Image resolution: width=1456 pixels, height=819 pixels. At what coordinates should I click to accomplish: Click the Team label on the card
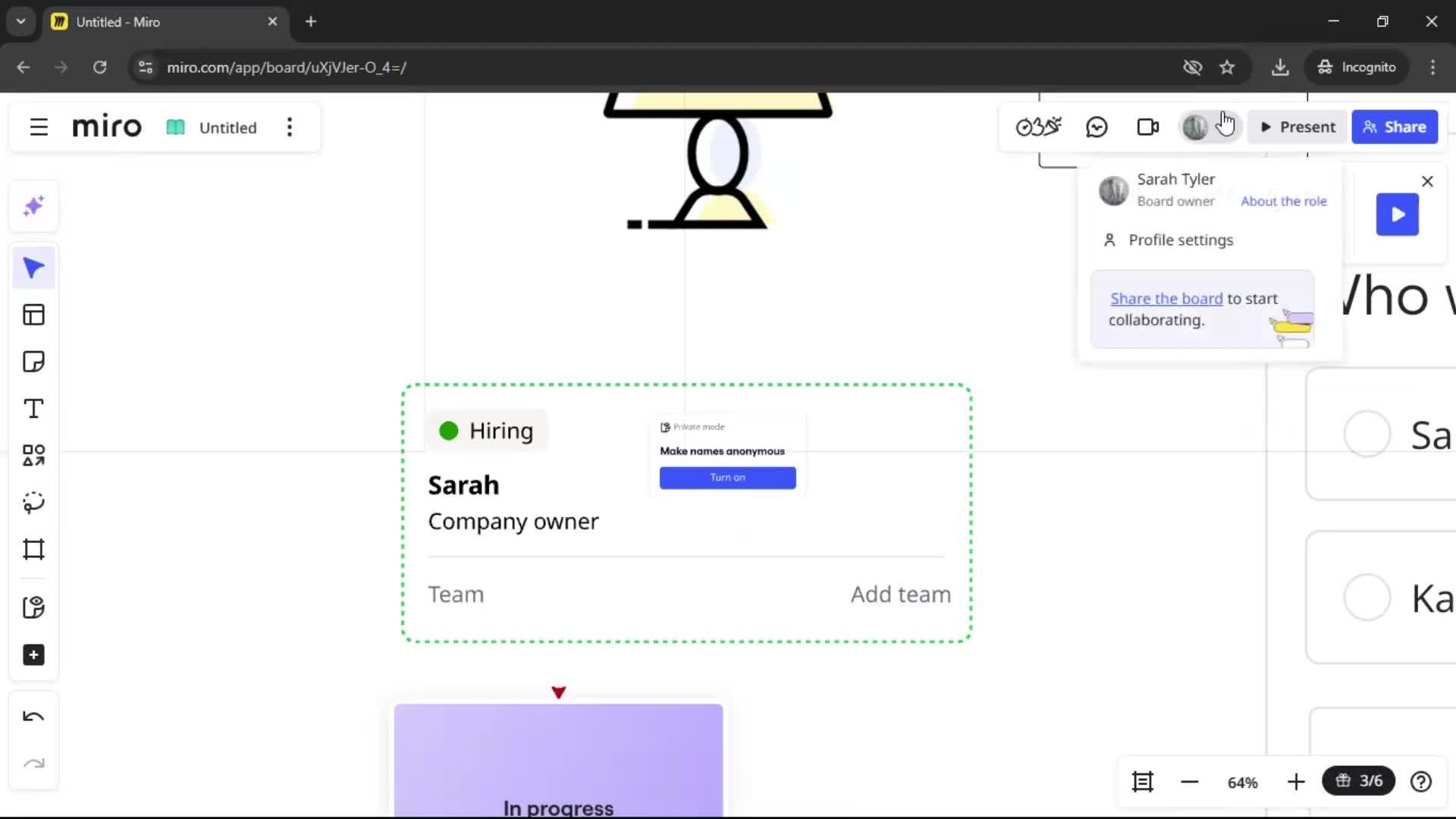coord(456,595)
